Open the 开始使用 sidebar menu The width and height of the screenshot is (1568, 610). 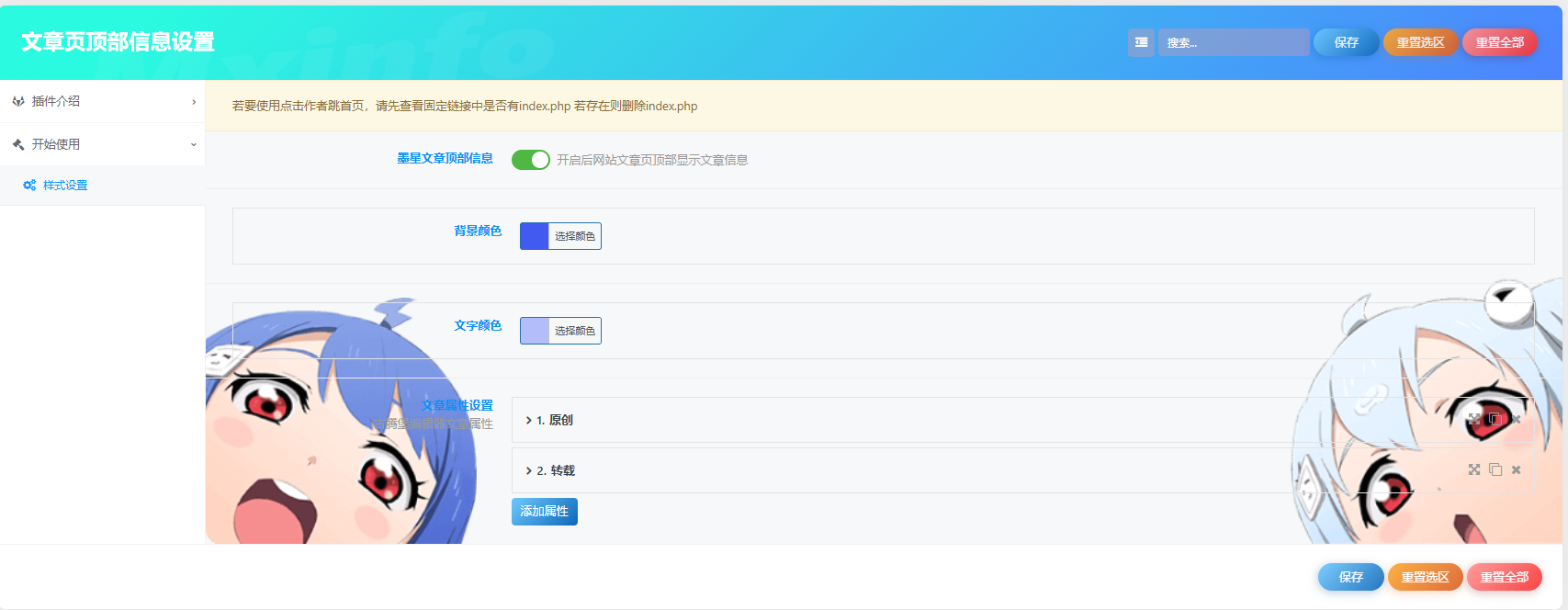click(102, 144)
